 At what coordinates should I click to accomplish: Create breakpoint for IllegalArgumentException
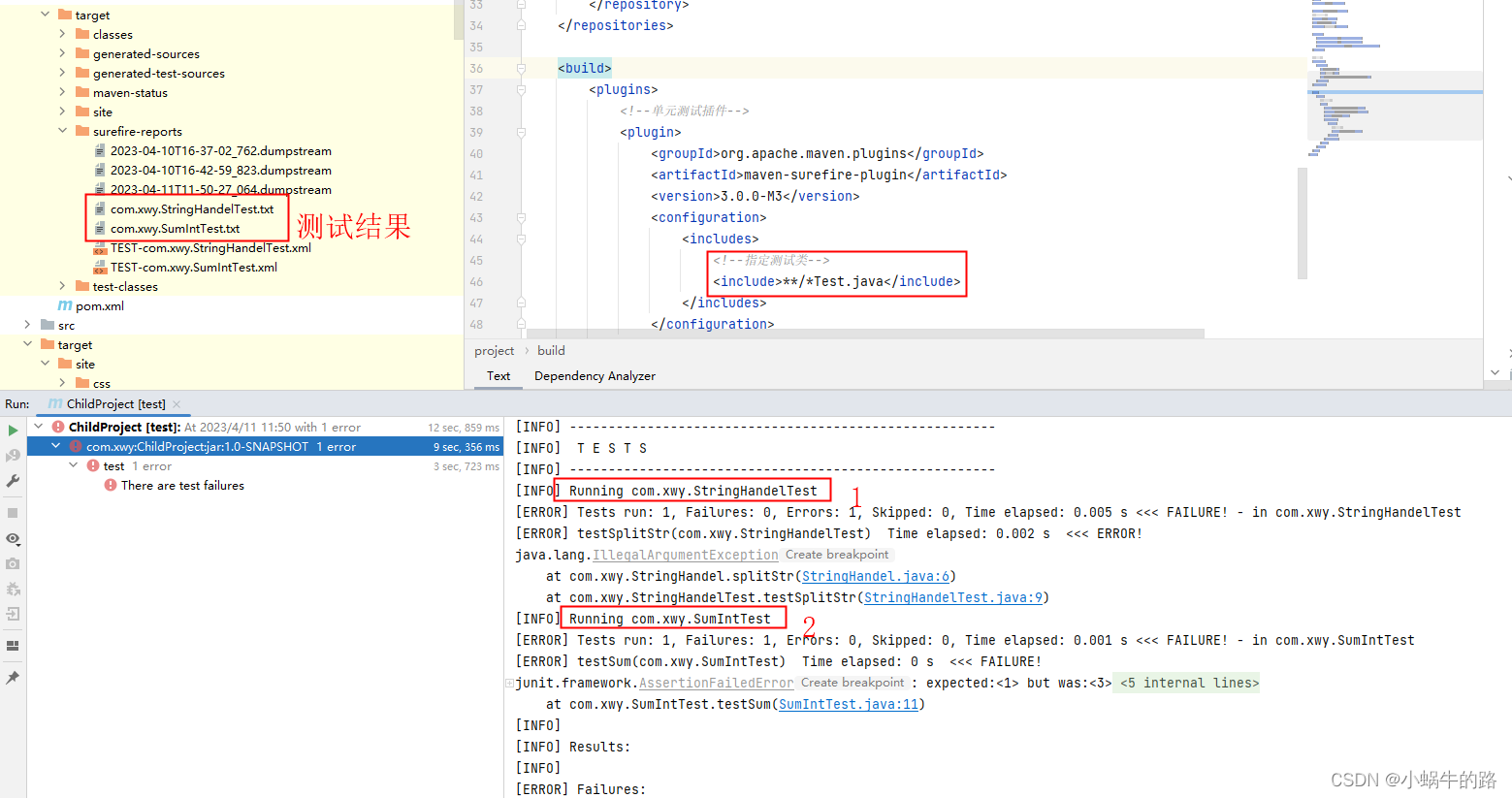(837, 555)
